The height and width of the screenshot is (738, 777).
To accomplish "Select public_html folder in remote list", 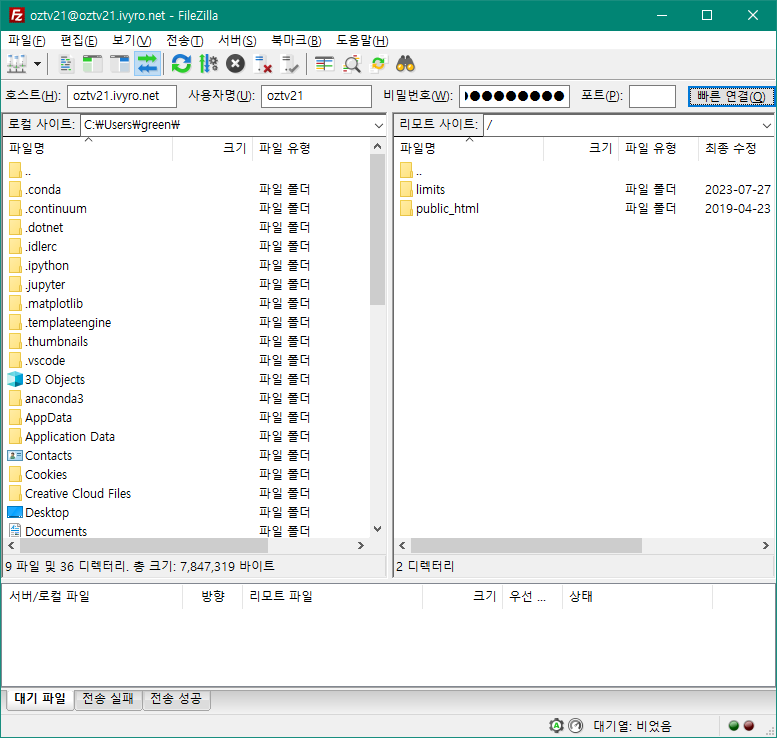I will (x=447, y=209).
